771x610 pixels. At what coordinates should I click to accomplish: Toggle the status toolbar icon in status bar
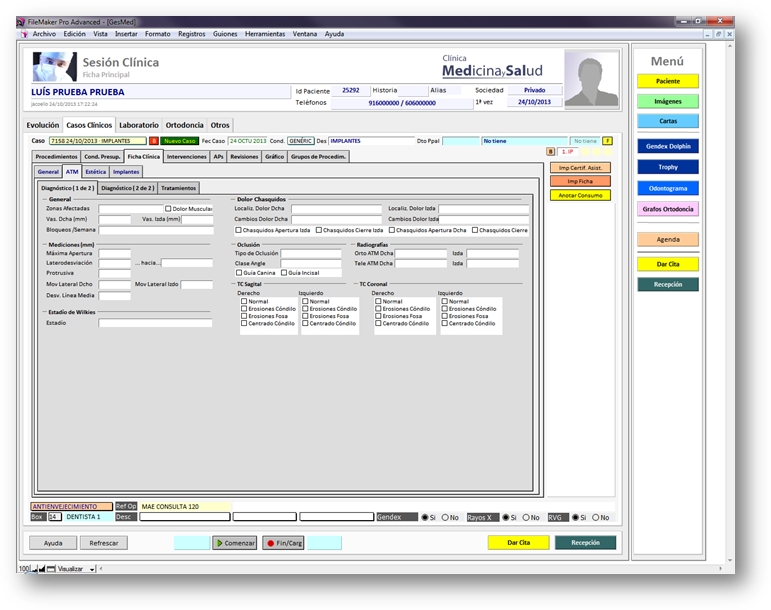(x=51, y=569)
